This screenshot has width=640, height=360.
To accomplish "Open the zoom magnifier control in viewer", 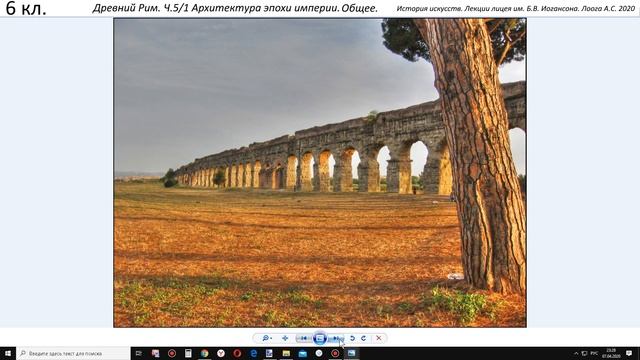I will (x=267, y=338).
